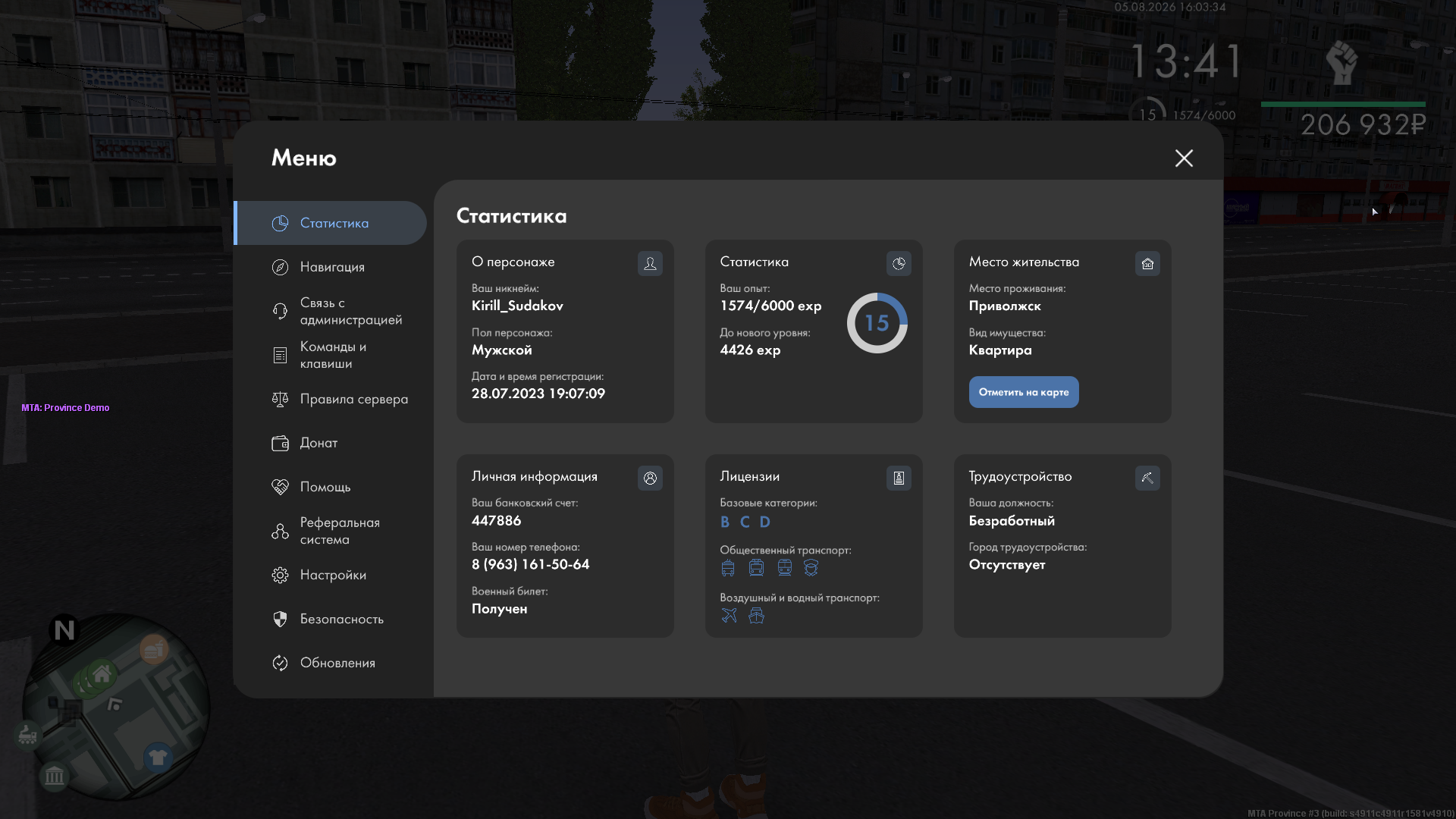Image resolution: width=1456 pixels, height=819 pixels.
Task: Click the house icon in Место жительства card
Action: 1147,263
